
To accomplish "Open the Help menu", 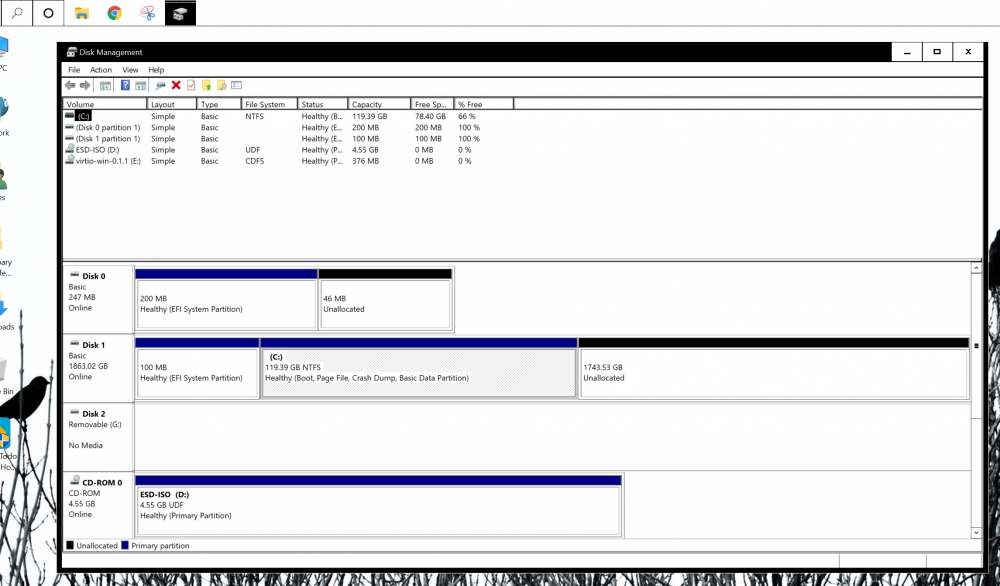I will (156, 70).
